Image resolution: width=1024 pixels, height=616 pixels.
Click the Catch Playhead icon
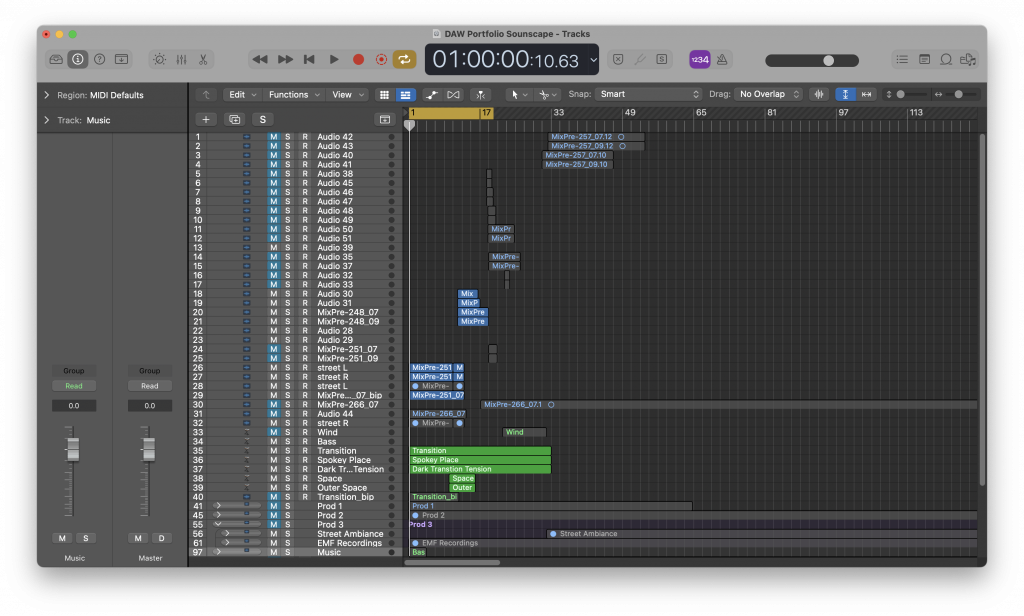(x=481, y=95)
